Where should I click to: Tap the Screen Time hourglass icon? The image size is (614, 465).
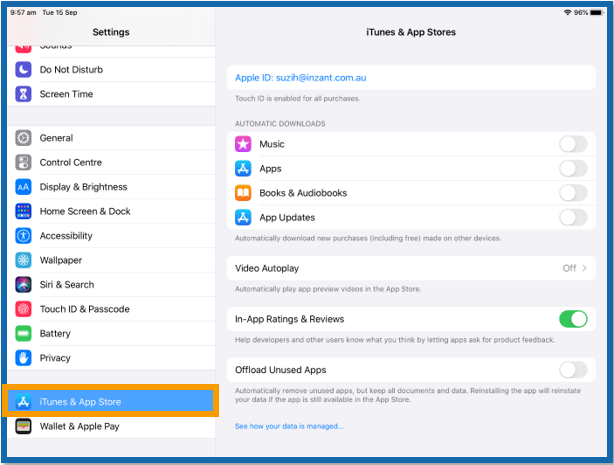tap(23, 94)
